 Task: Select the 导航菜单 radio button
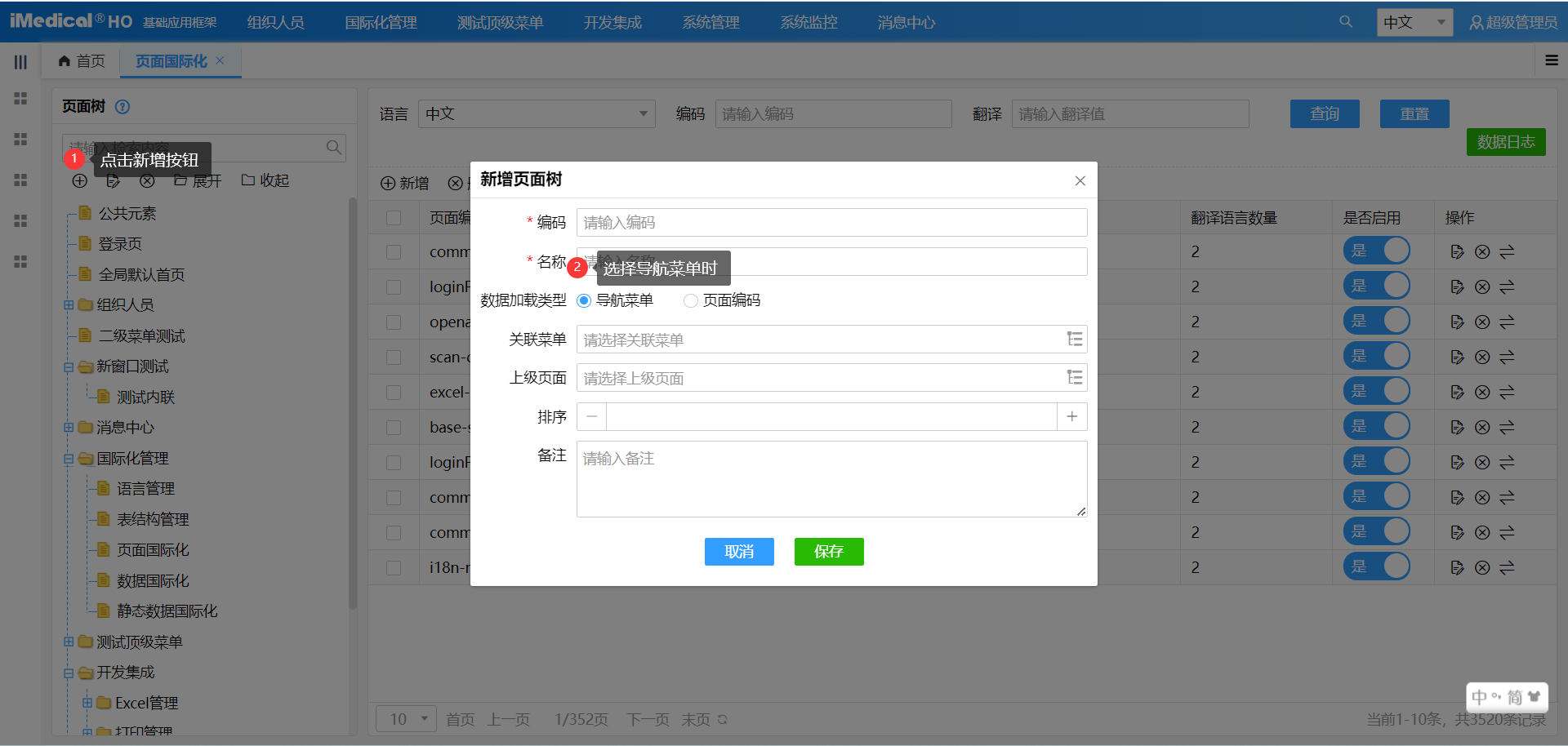[584, 300]
